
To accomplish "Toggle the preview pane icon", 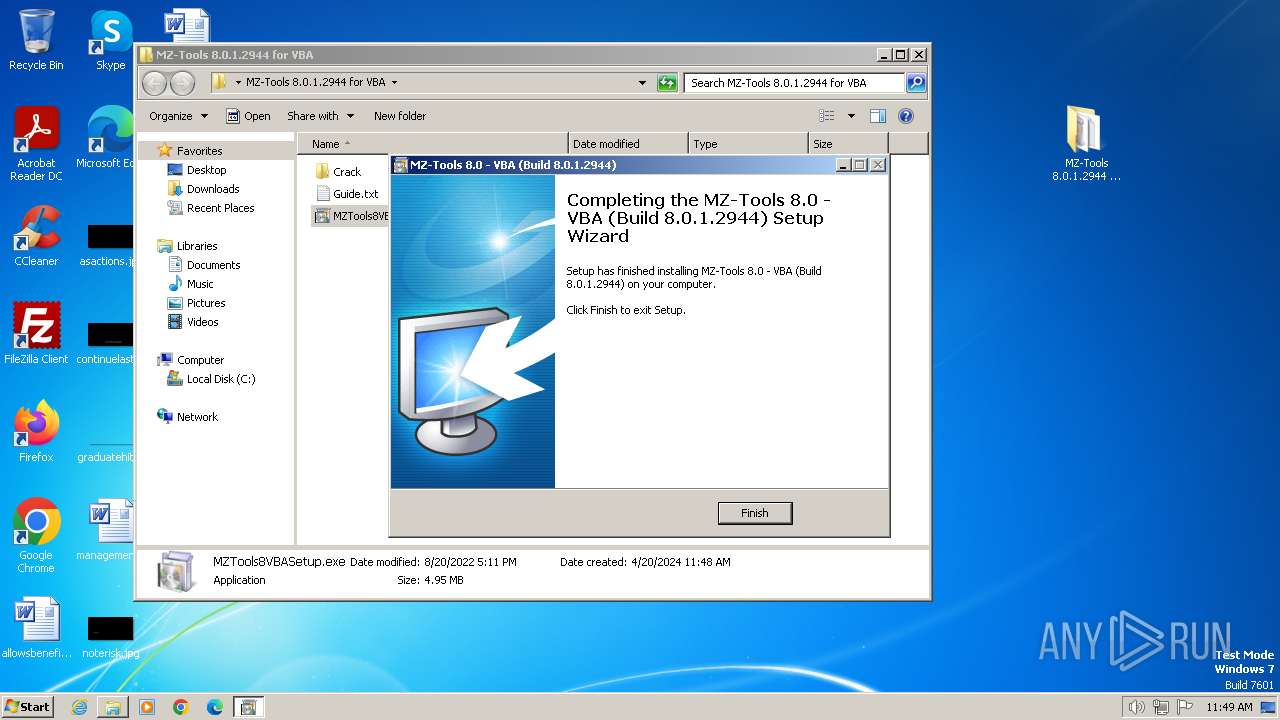I will pyautogui.click(x=878, y=116).
